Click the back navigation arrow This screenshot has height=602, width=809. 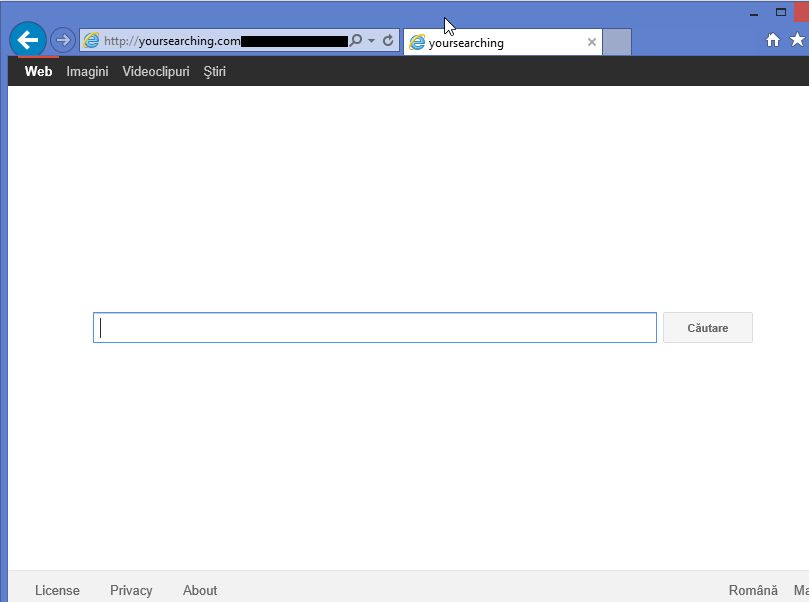27,40
